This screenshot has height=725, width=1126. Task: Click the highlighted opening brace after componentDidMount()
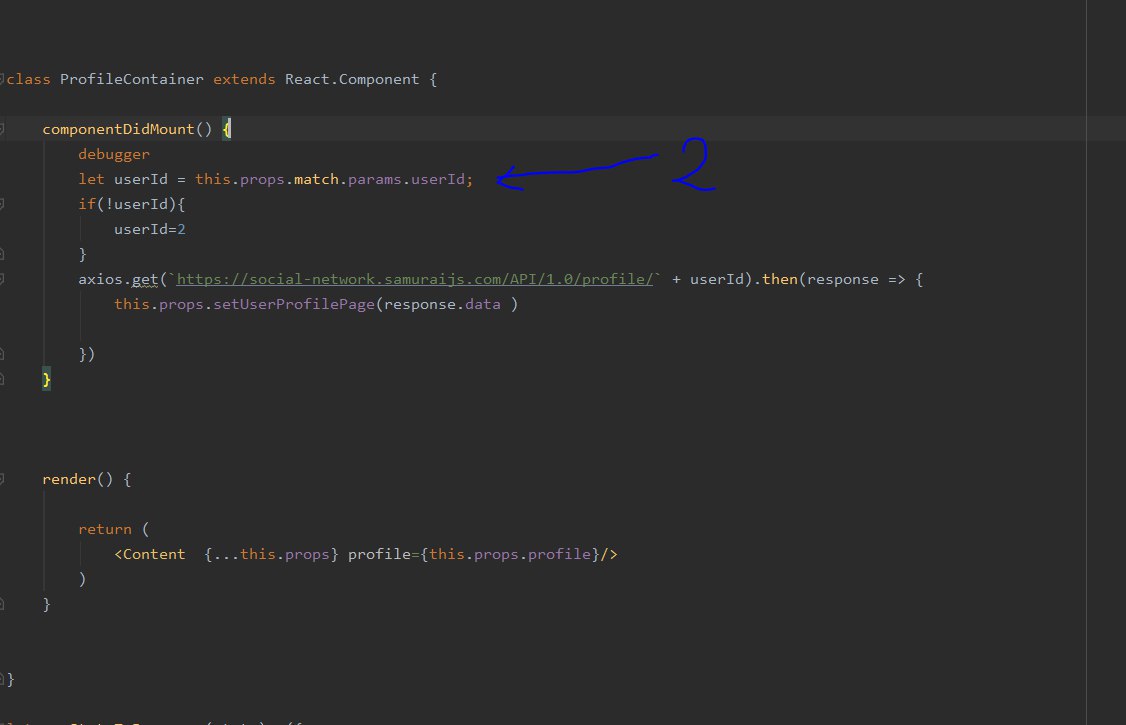tap(227, 129)
